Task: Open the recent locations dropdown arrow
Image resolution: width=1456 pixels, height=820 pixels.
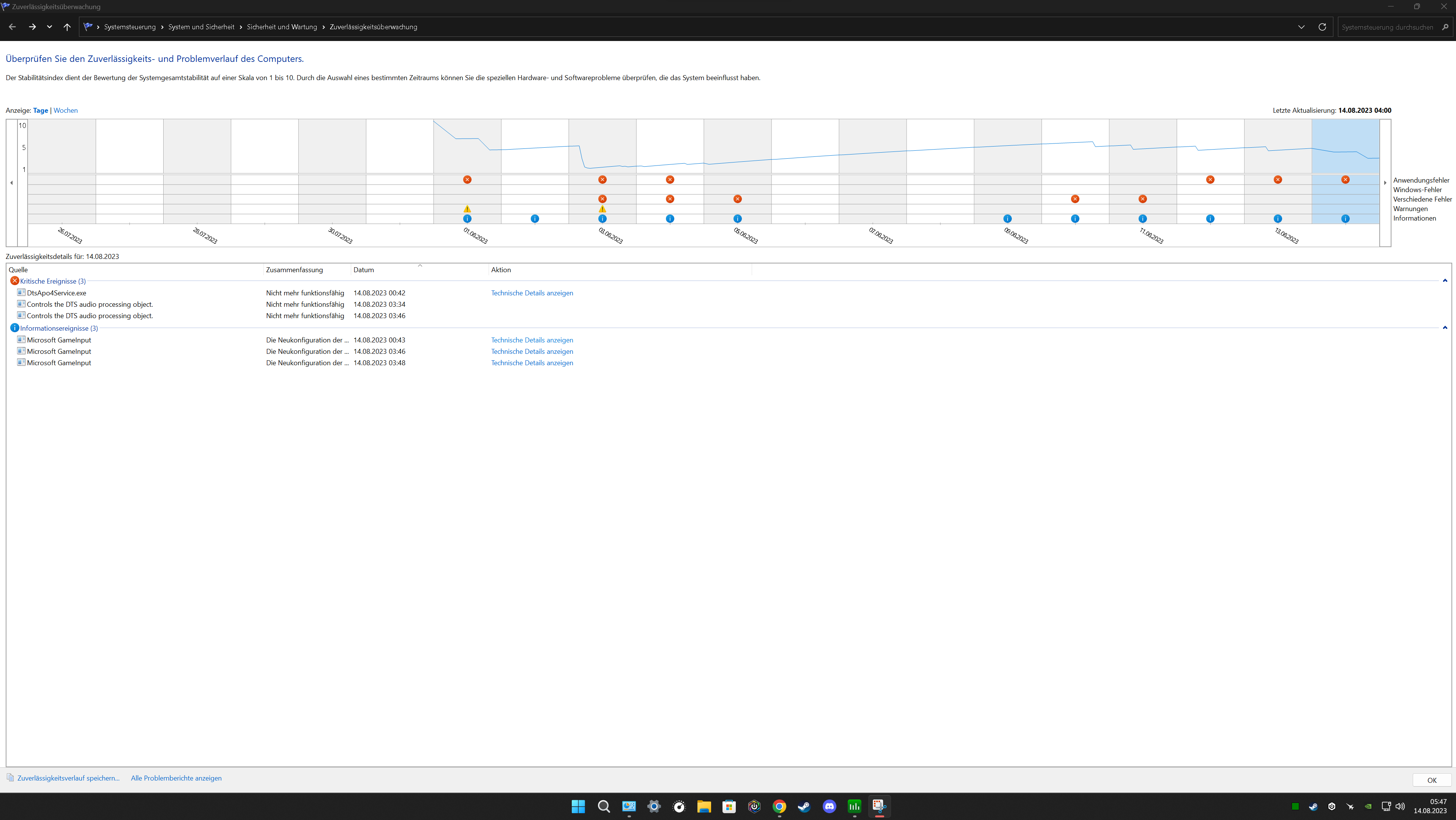Action: [x=50, y=27]
